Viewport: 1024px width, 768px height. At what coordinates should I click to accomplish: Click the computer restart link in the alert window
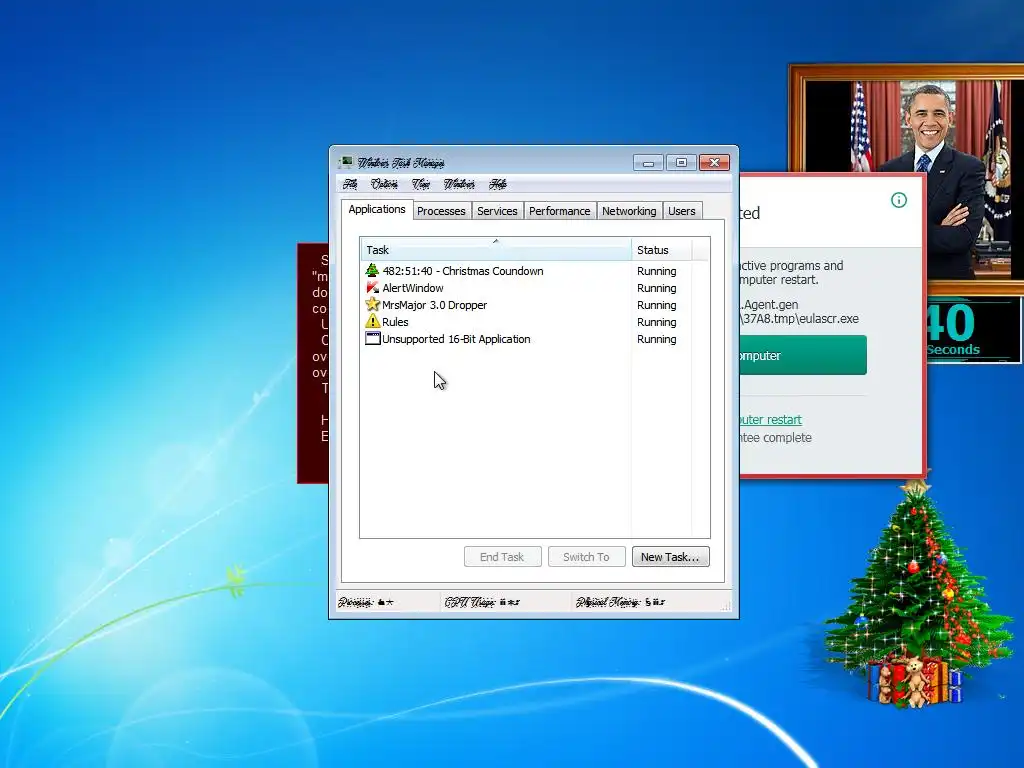coord(771,420)
